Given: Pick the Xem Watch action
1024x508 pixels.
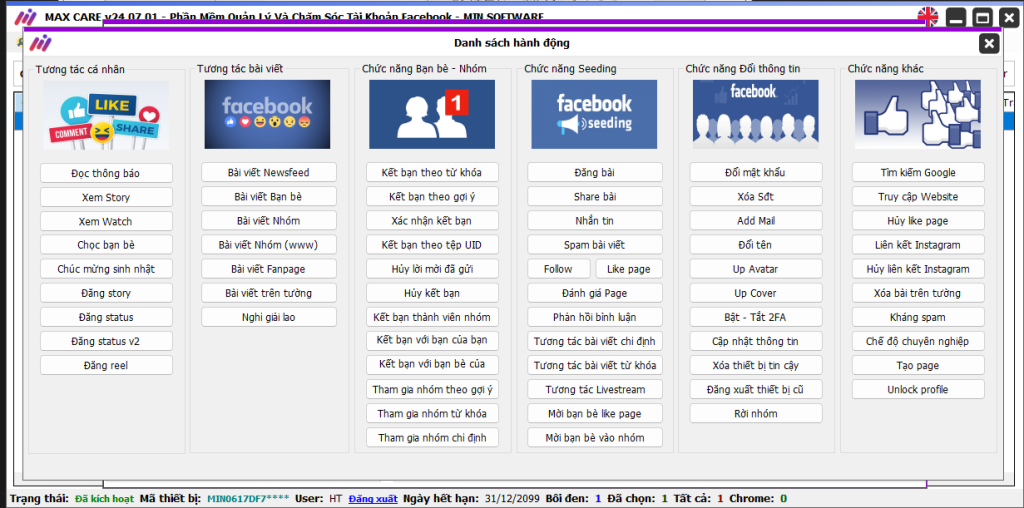Looking at the screenshot, I should click(106, 221).
